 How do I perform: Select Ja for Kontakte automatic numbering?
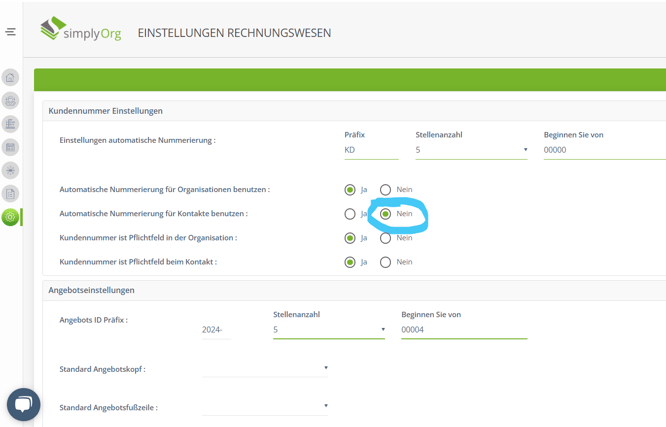click(350, 214)
